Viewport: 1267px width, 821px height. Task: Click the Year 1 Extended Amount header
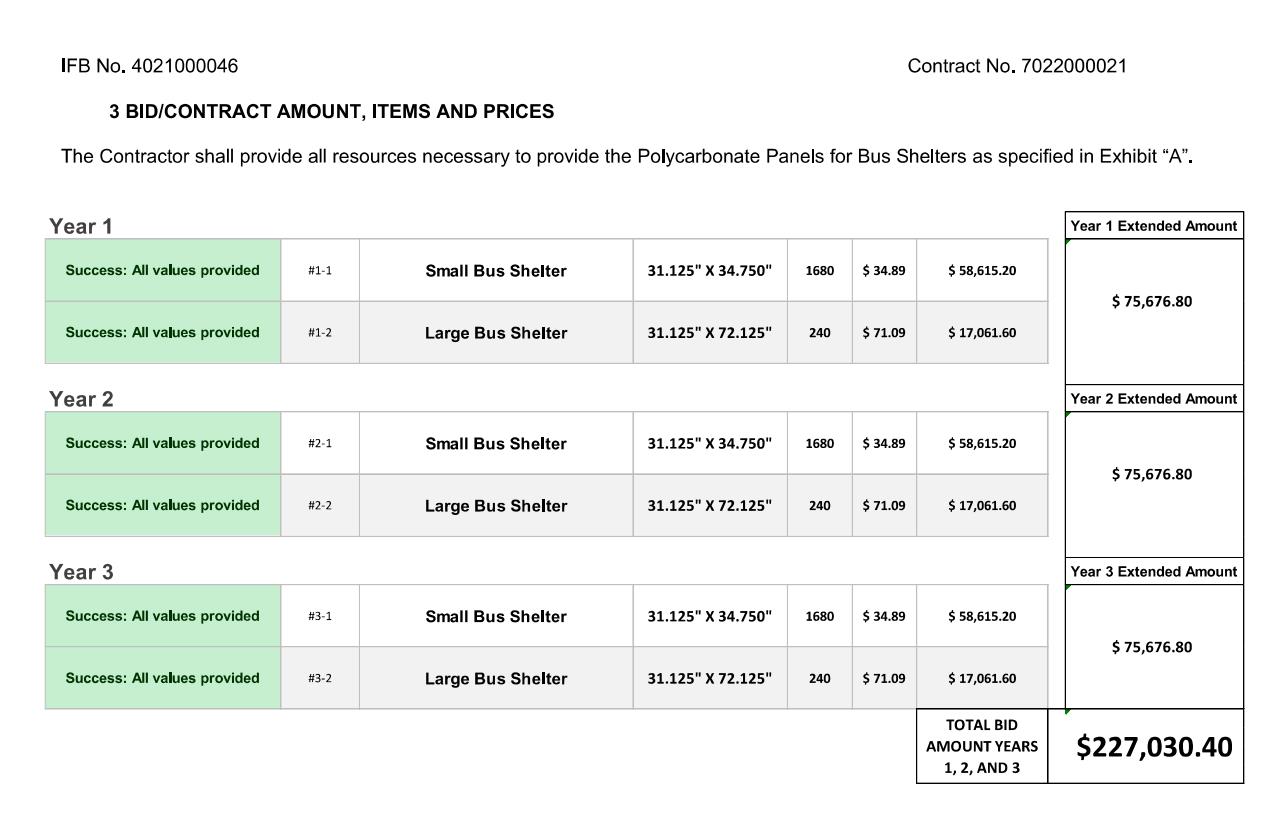pyautogui.click(x=1153, y=226)
